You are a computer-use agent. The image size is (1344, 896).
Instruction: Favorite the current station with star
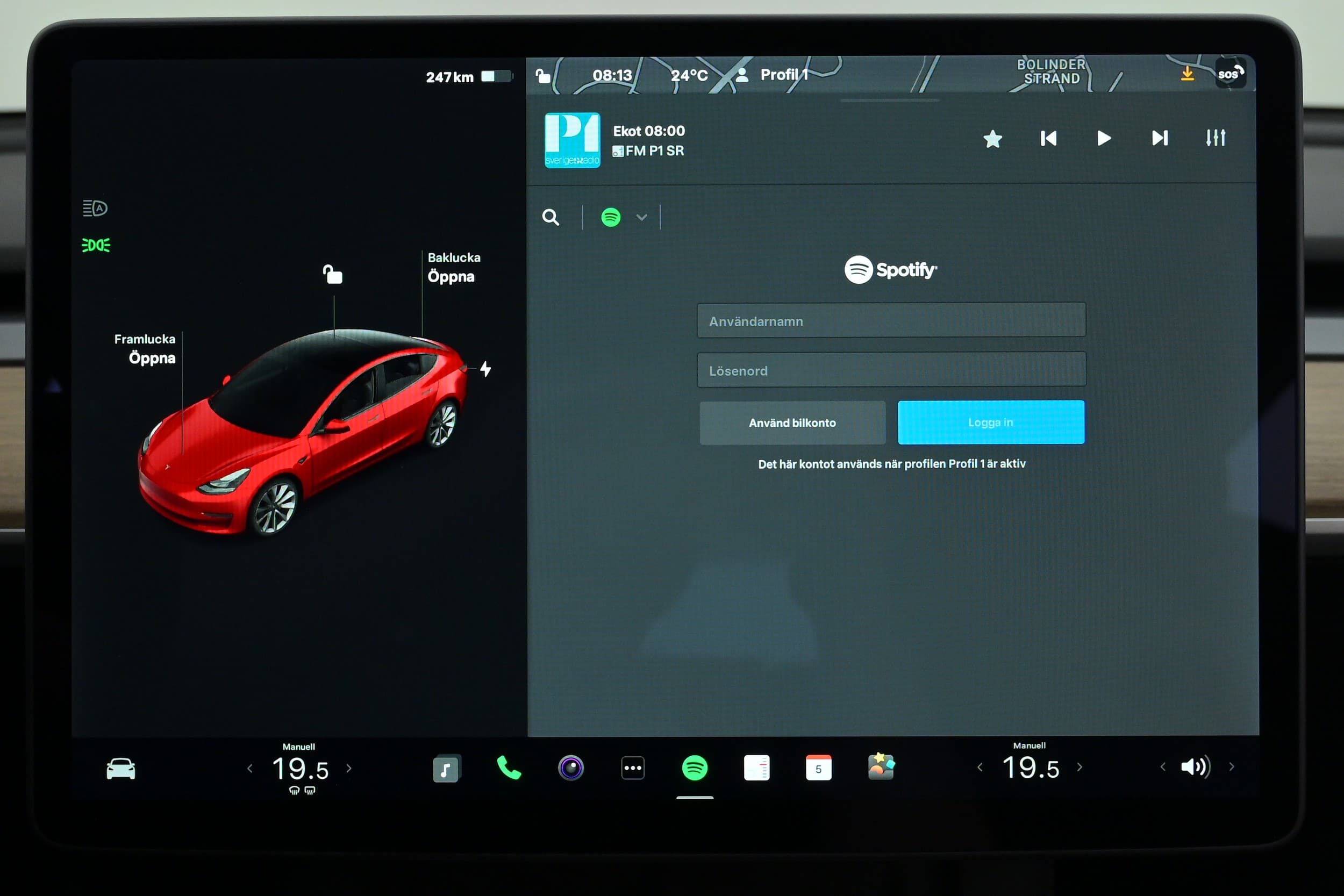point(992,139)
